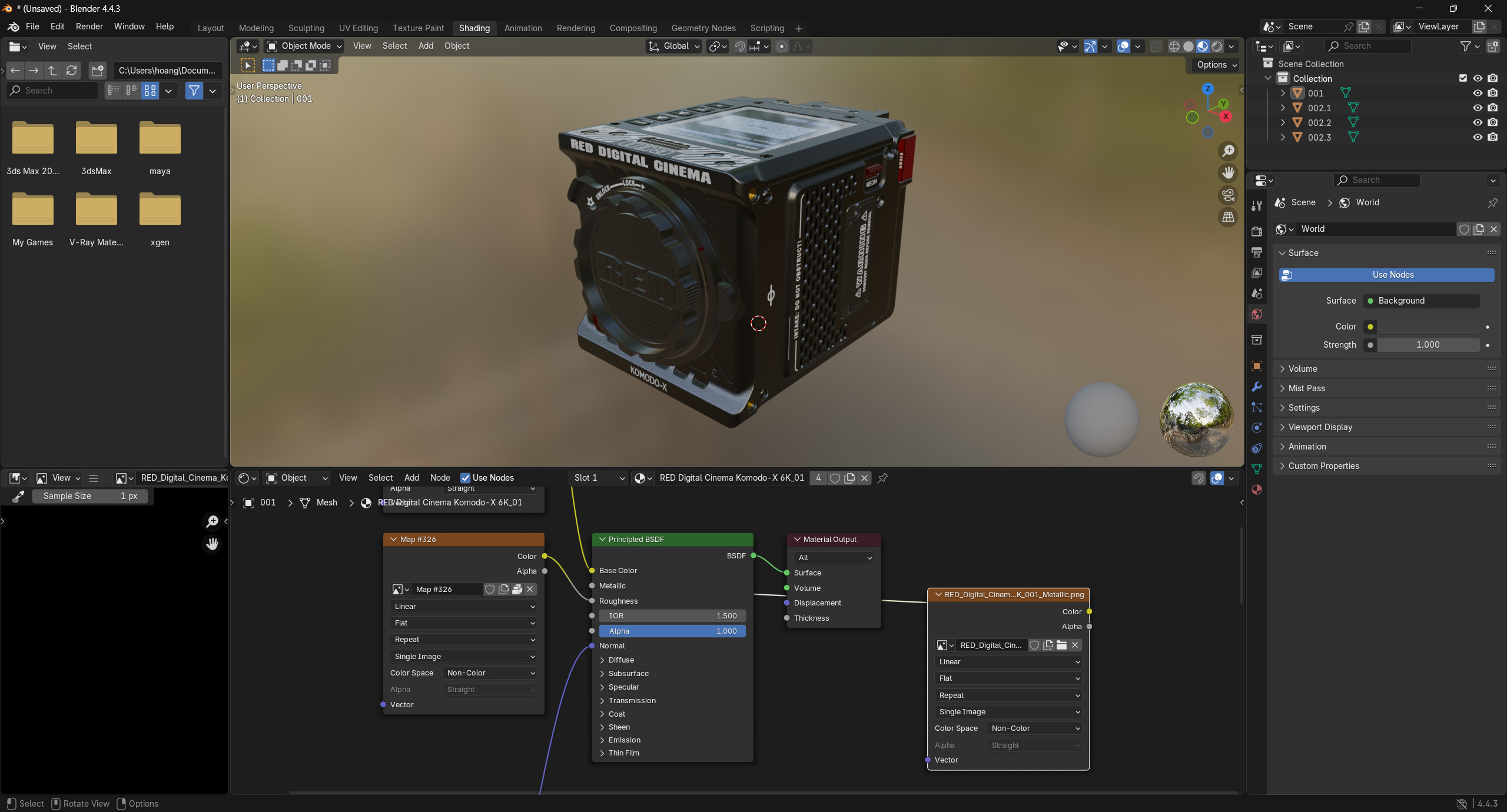The width and height of the screenshot is (1507, 812).
Task: Open the Object Mode dropdown
Action: coord(304,46)
